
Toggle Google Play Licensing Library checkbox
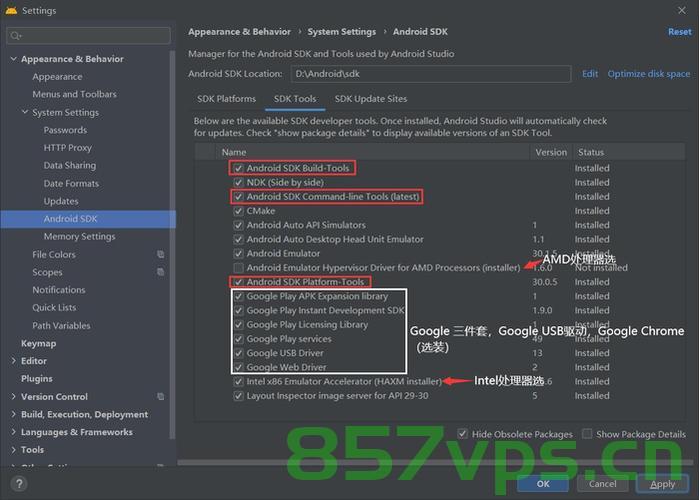click(x=238, y=325)
